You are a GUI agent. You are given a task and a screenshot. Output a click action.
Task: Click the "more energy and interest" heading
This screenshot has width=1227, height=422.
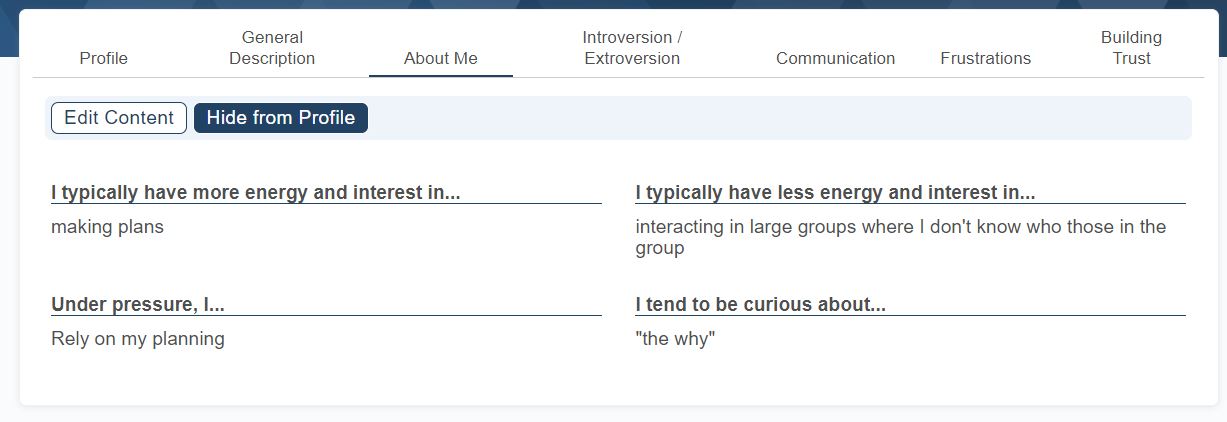pos(256,192)
